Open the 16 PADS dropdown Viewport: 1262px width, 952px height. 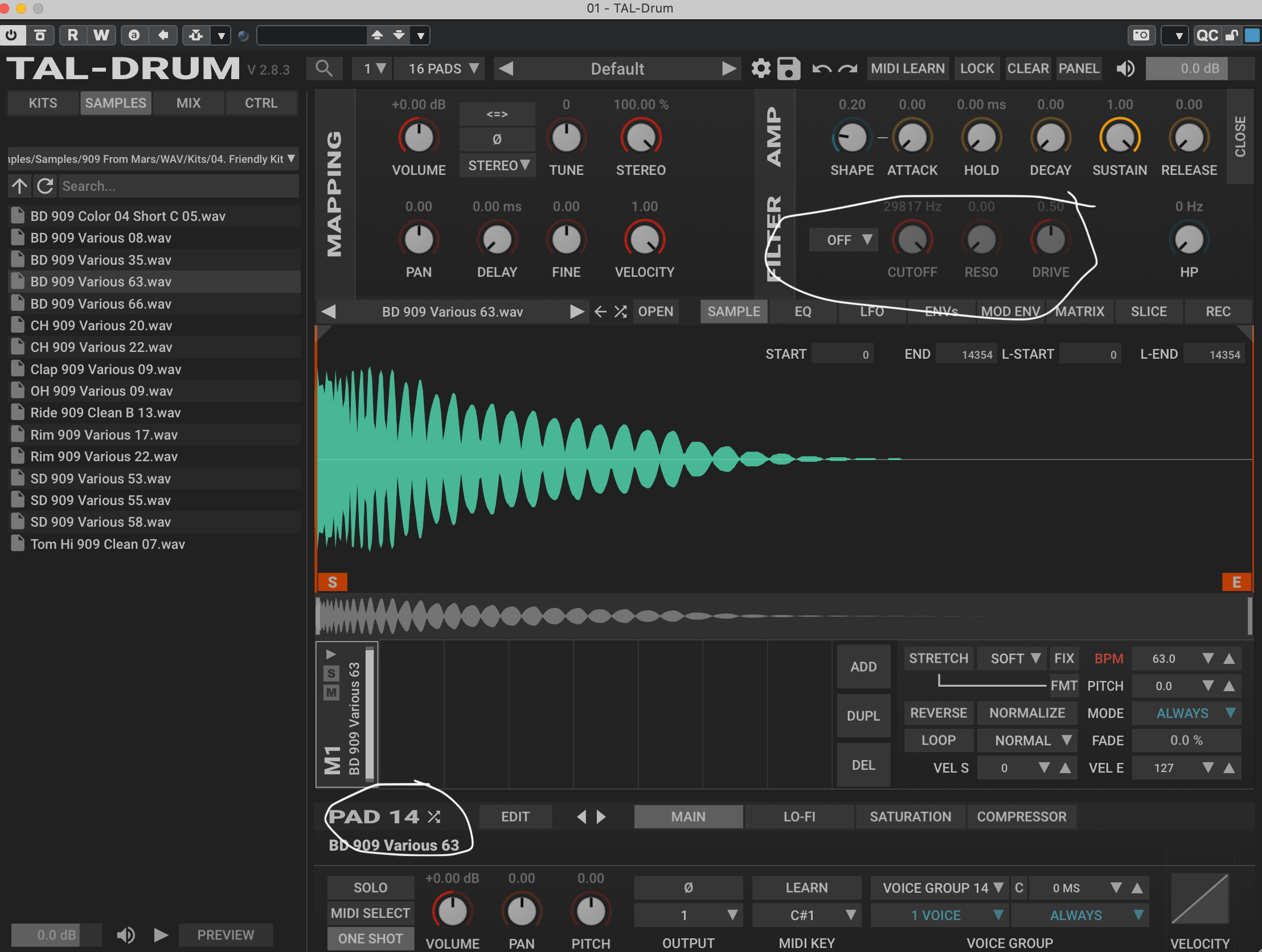pyautogui.click(x=442, y=68)
